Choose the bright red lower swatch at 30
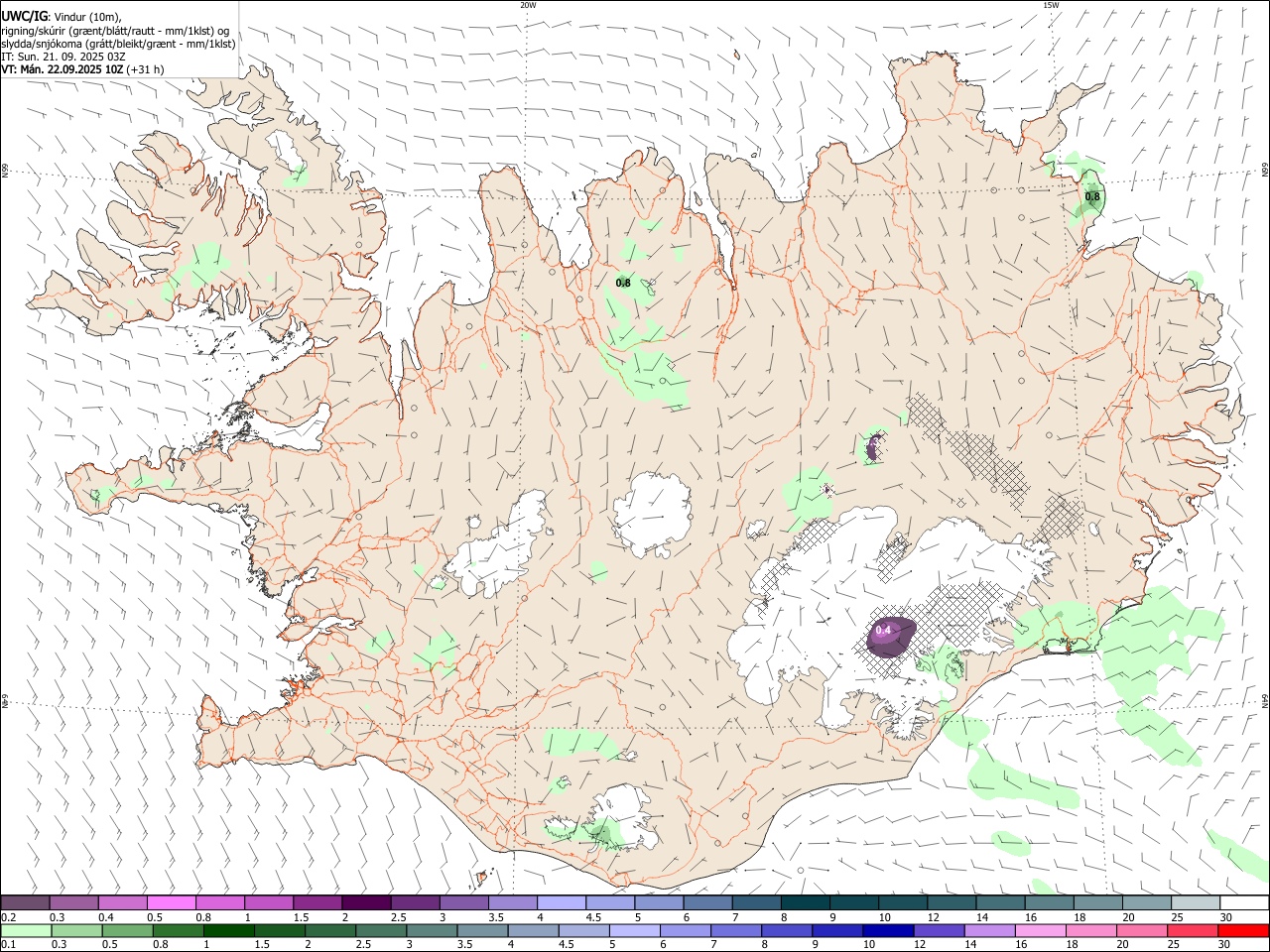The width and height of the screenshot is (1270, 952). point(1243,930)
